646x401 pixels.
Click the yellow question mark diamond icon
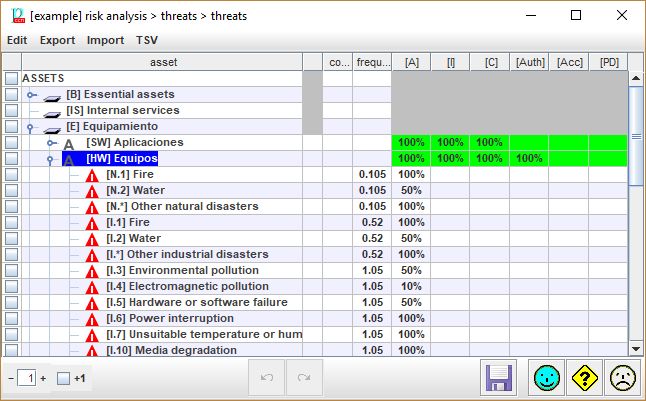tap(584, 379)
